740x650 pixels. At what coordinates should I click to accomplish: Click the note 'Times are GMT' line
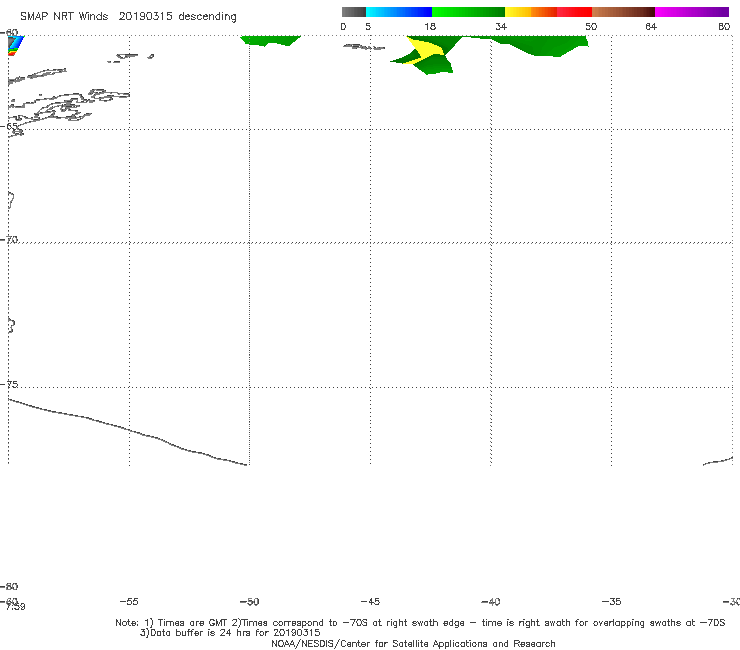pos(420,623)
